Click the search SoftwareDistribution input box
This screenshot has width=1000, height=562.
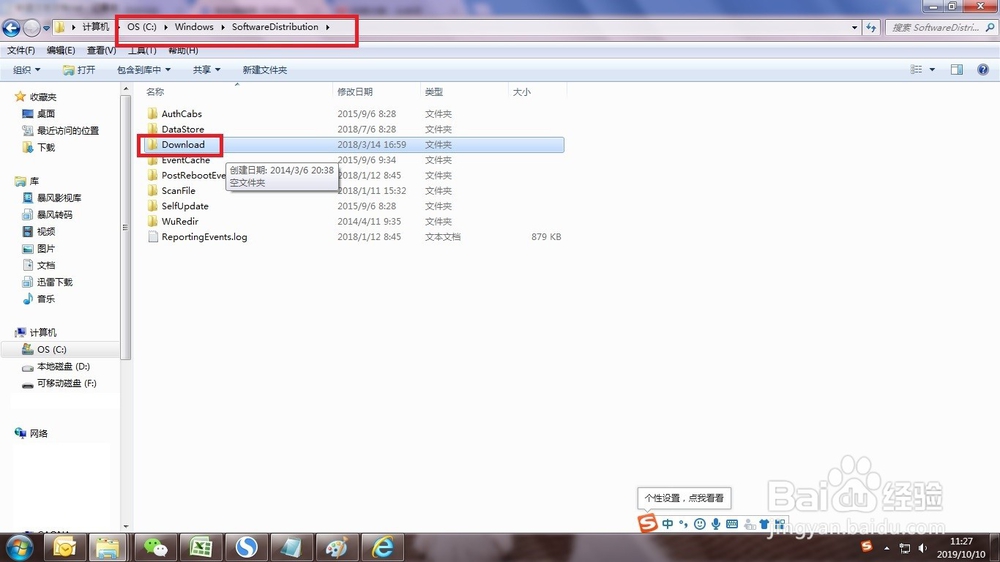[x=935, y=27]
